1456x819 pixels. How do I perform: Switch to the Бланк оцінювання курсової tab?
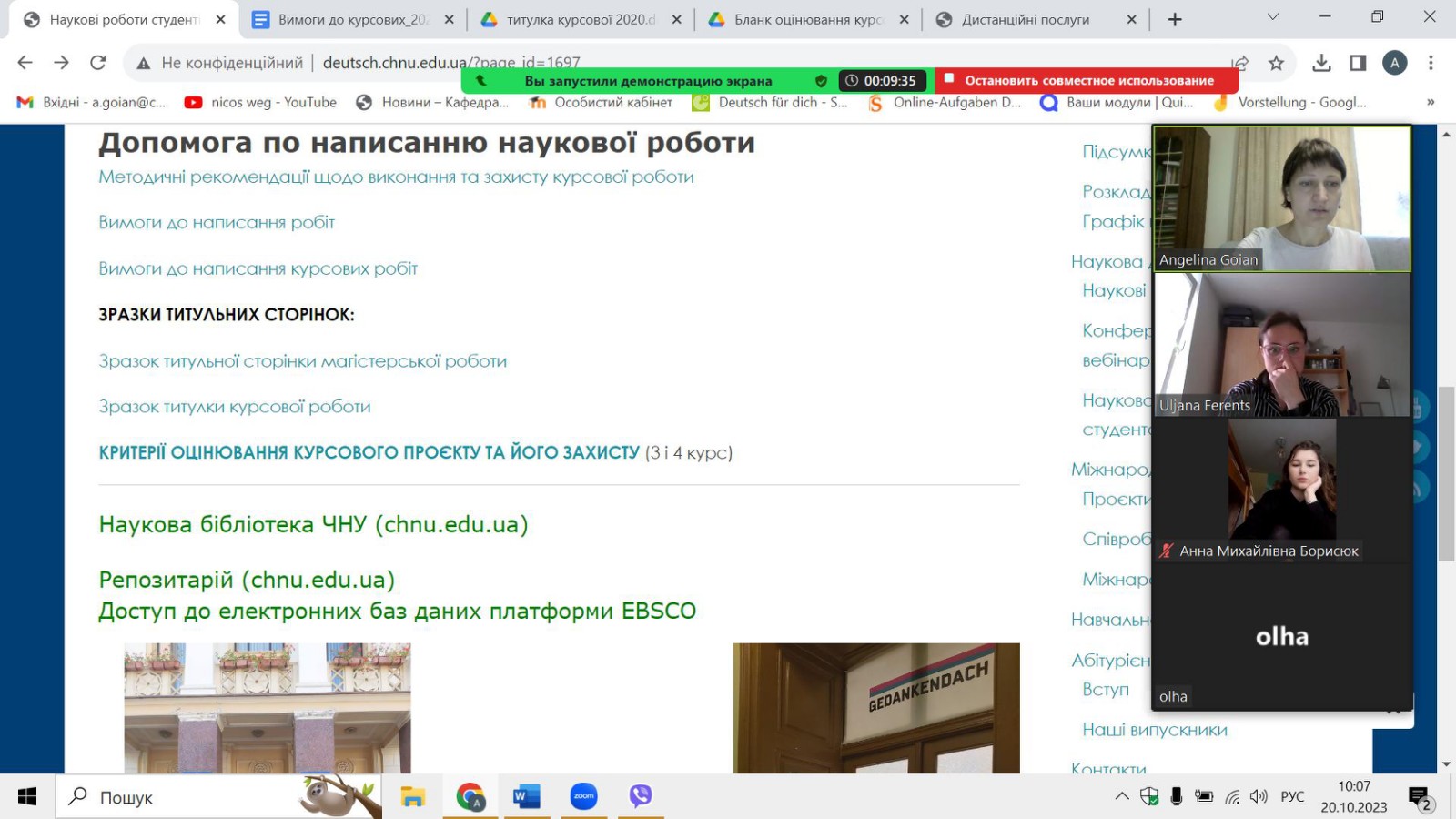click(808, 19)
